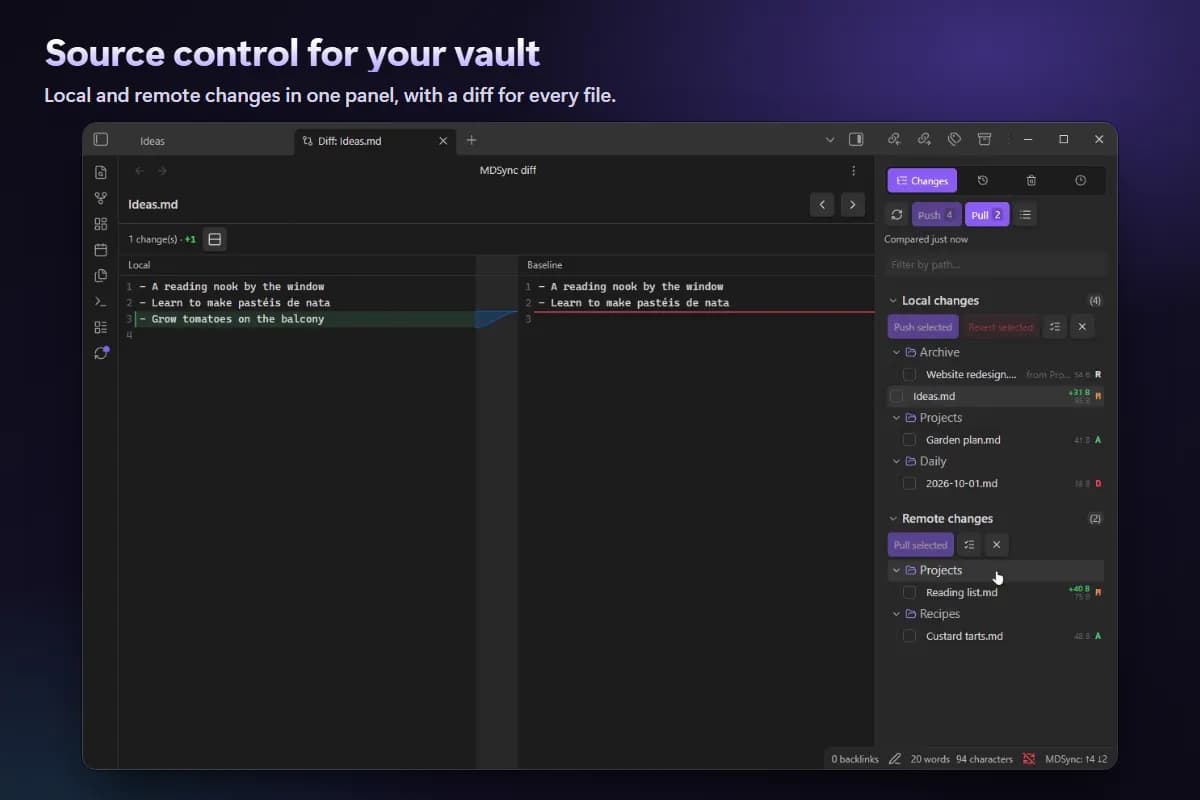This screenshot has height=800, width=1200.
Task: Click the second outgoing link icon in header
Action: pos(924,139)
